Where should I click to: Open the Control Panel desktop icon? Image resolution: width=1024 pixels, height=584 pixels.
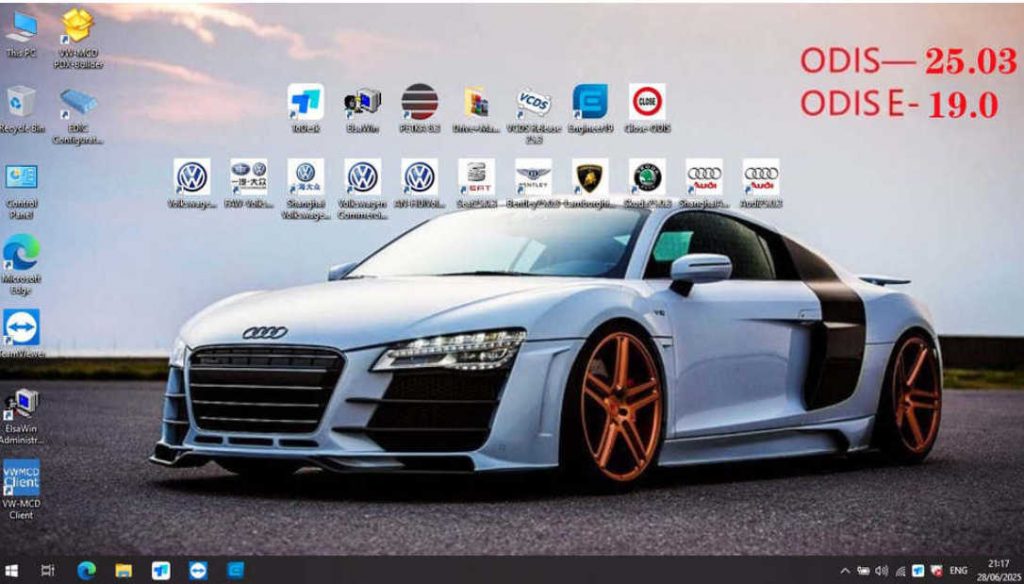[x=21, y=180]
